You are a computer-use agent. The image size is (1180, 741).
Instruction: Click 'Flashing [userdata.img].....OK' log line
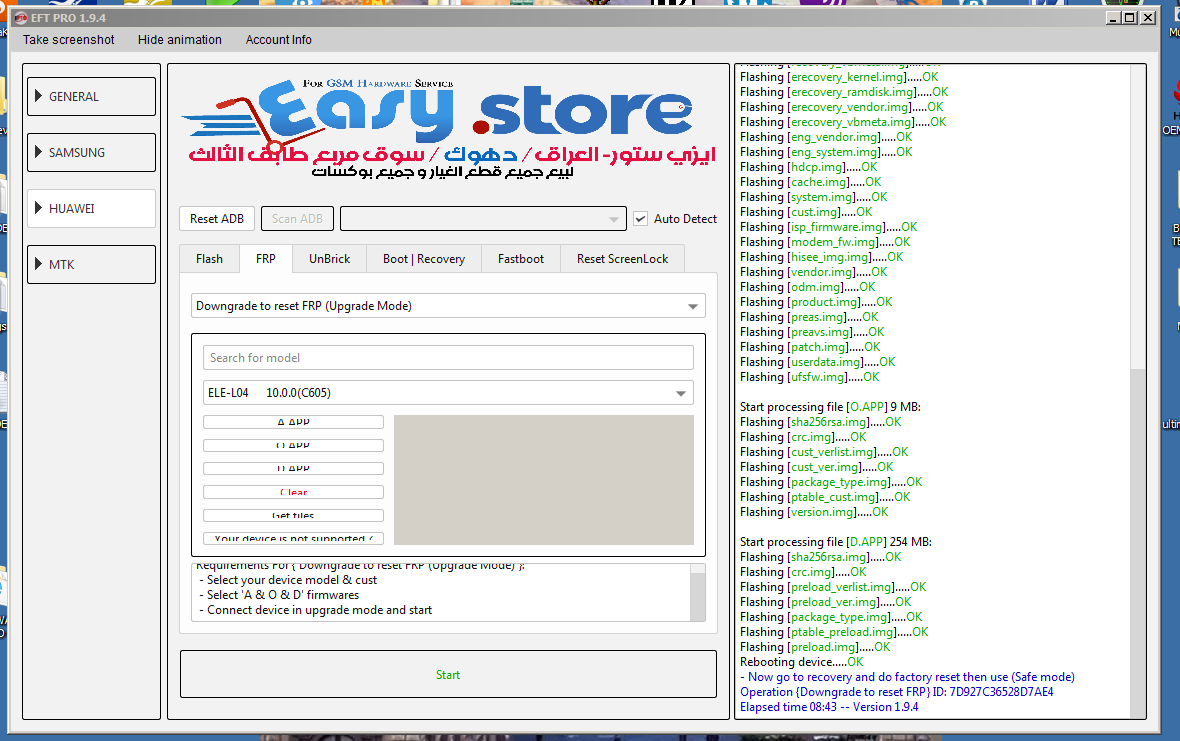[x=817, y=362]
